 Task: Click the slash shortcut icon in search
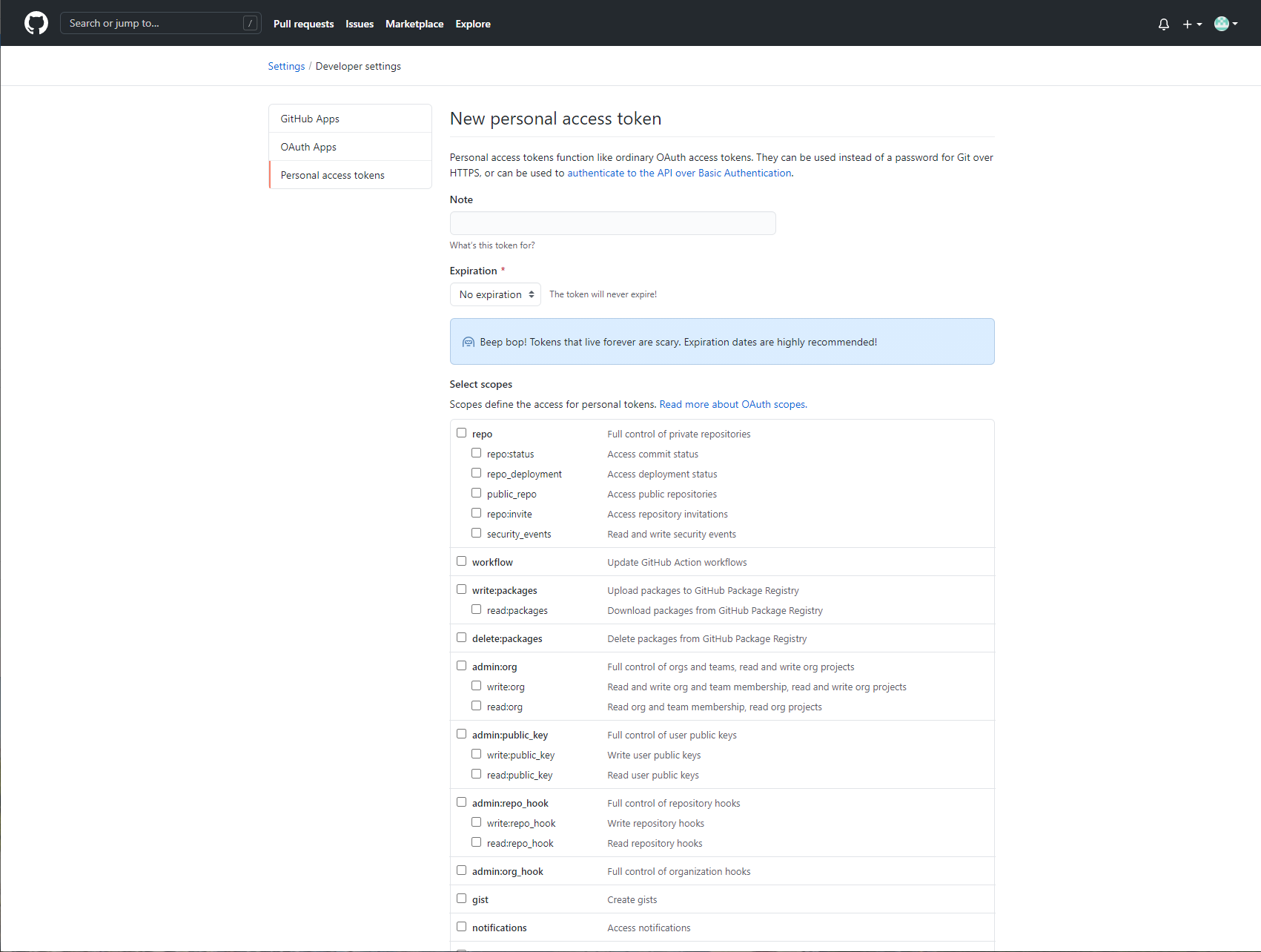point(251,23)
